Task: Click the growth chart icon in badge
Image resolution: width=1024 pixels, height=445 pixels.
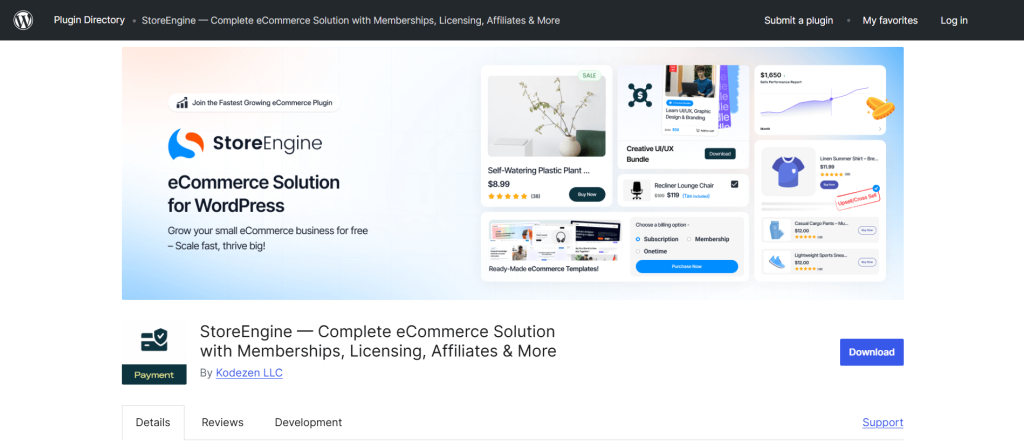Action: 182,103
